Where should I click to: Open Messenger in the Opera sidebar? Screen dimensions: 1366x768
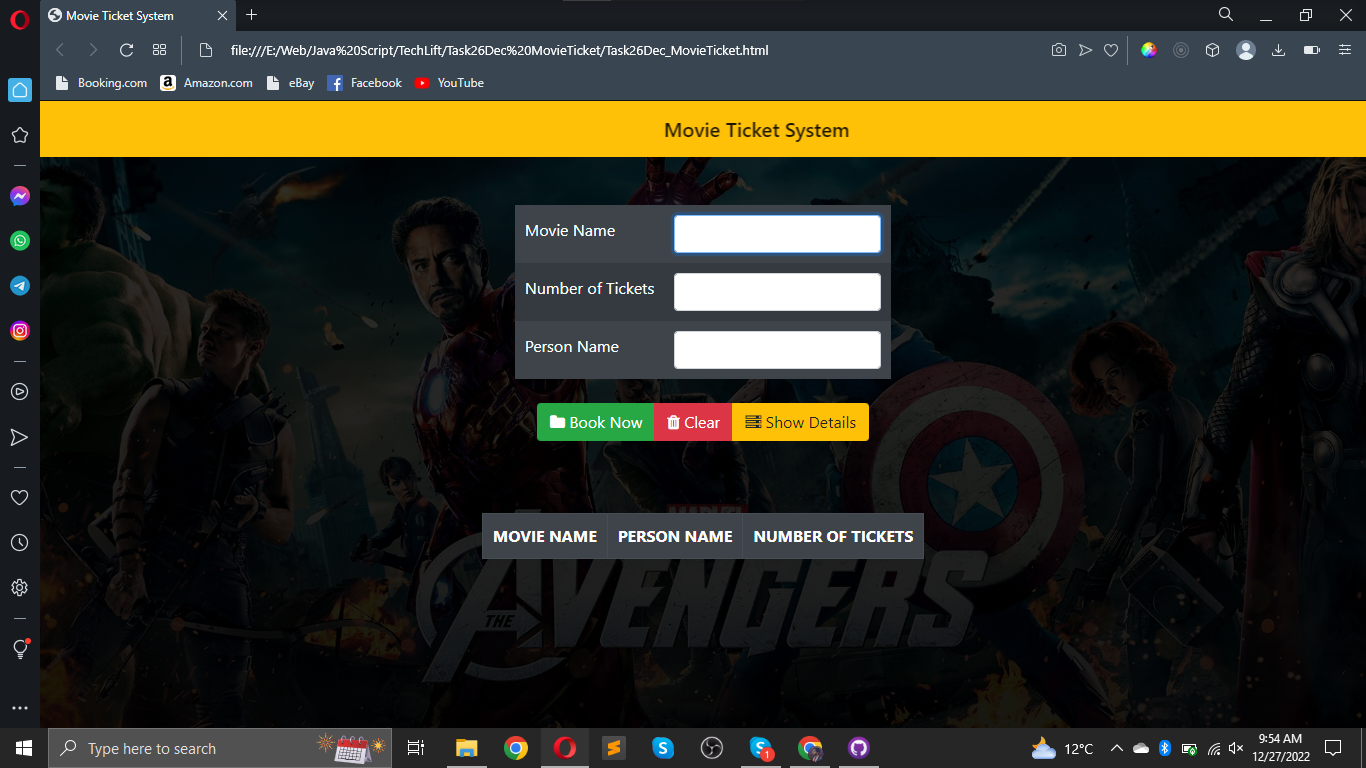point(19,196)
